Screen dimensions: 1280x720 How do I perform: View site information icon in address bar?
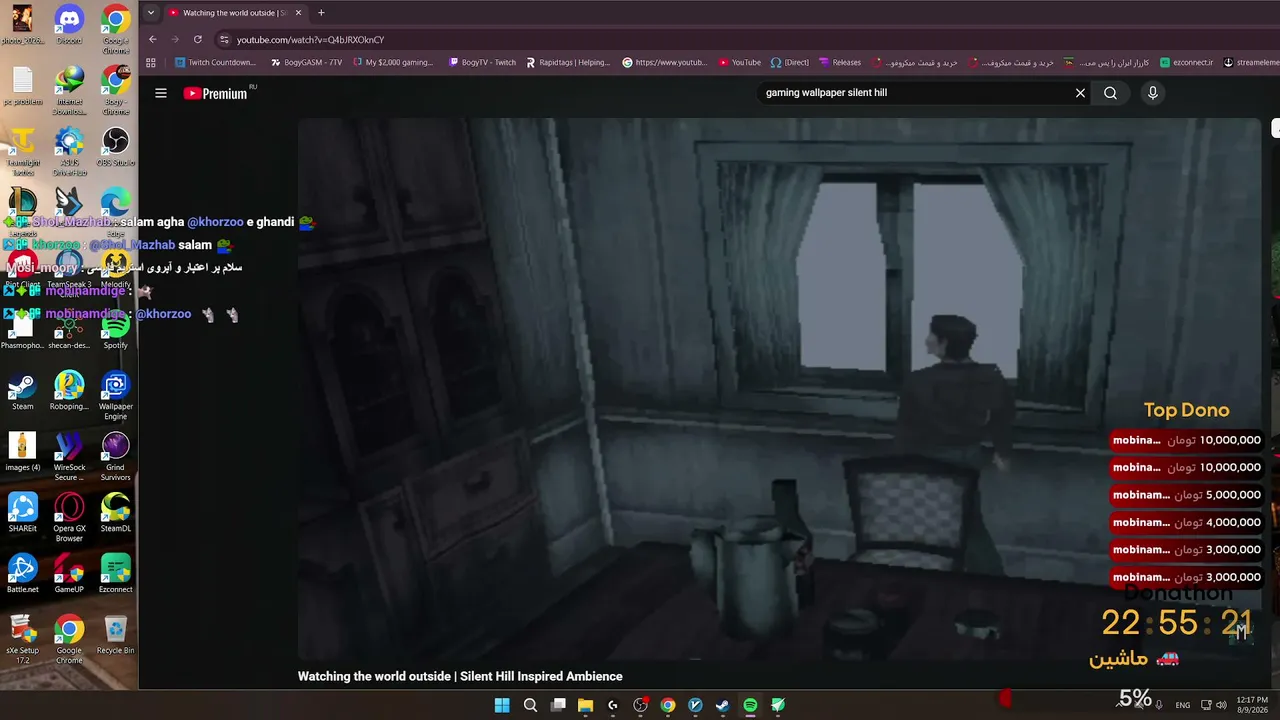pyautogui.click(x=224, y=39)
